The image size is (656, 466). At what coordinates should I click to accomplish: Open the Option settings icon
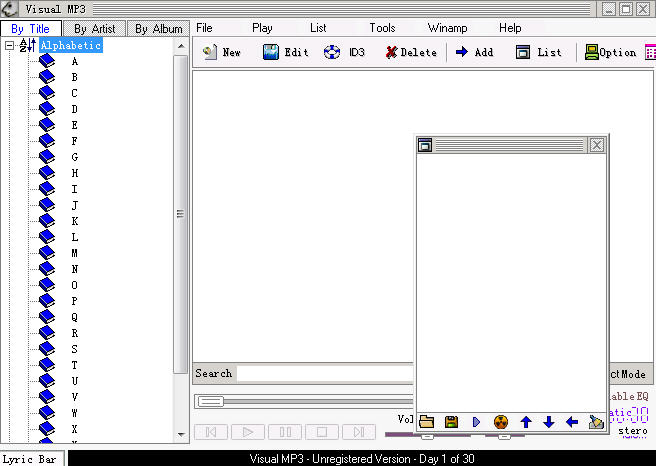point(592,52)
